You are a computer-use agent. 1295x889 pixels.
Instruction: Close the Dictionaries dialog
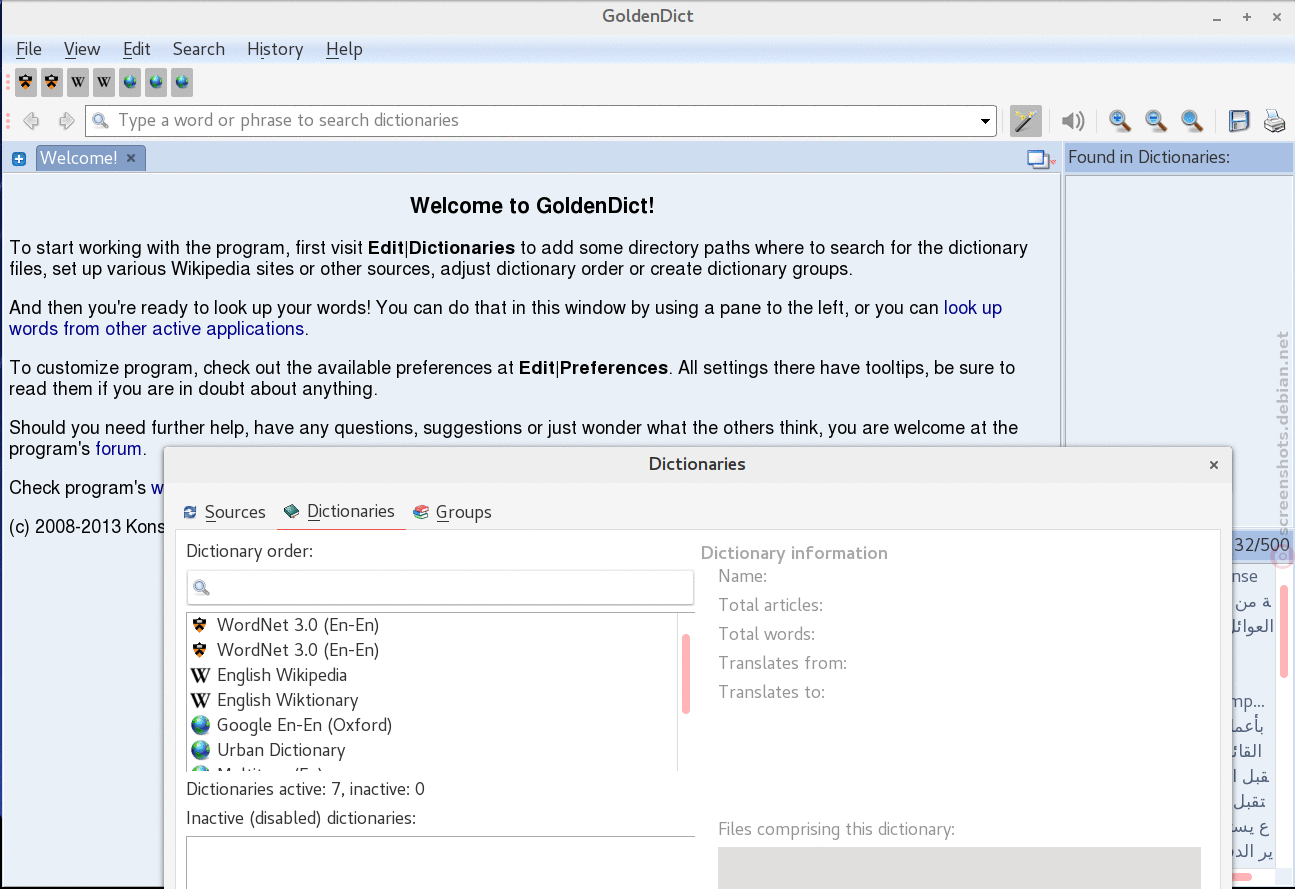pyautogui.click(x=1214, y=465)
